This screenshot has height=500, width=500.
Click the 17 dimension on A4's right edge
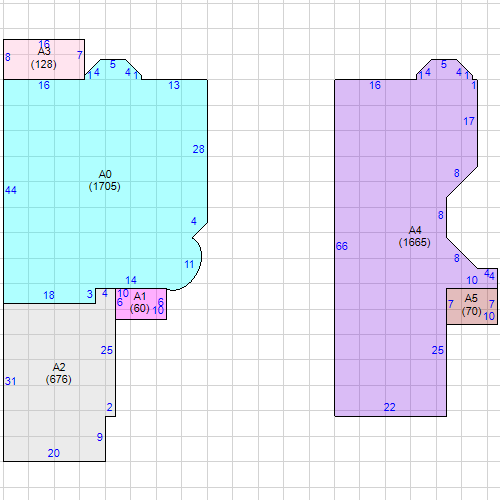[469, 121]
